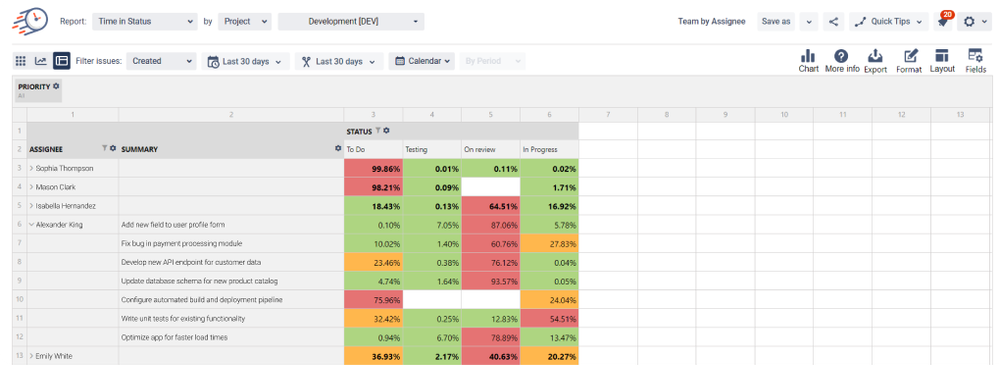Open the Project grouping dropdown

245,21
